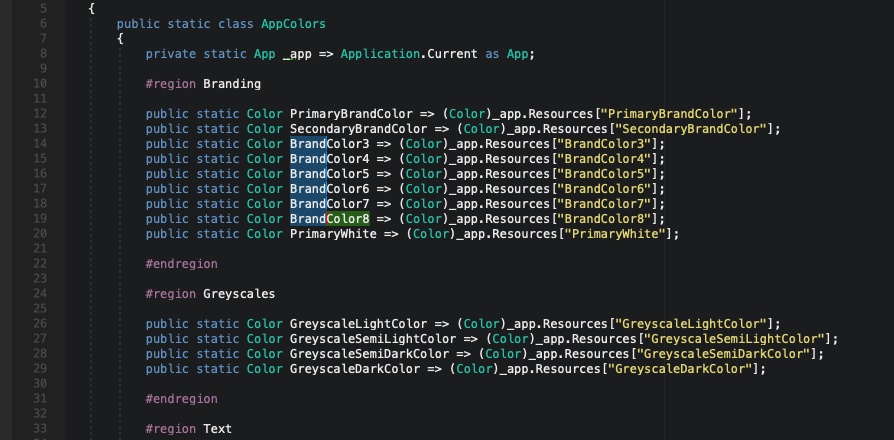Click the "BrandColor5" string literal
Image resolution: width=894 pixels, height=440 pixels.
604,174
